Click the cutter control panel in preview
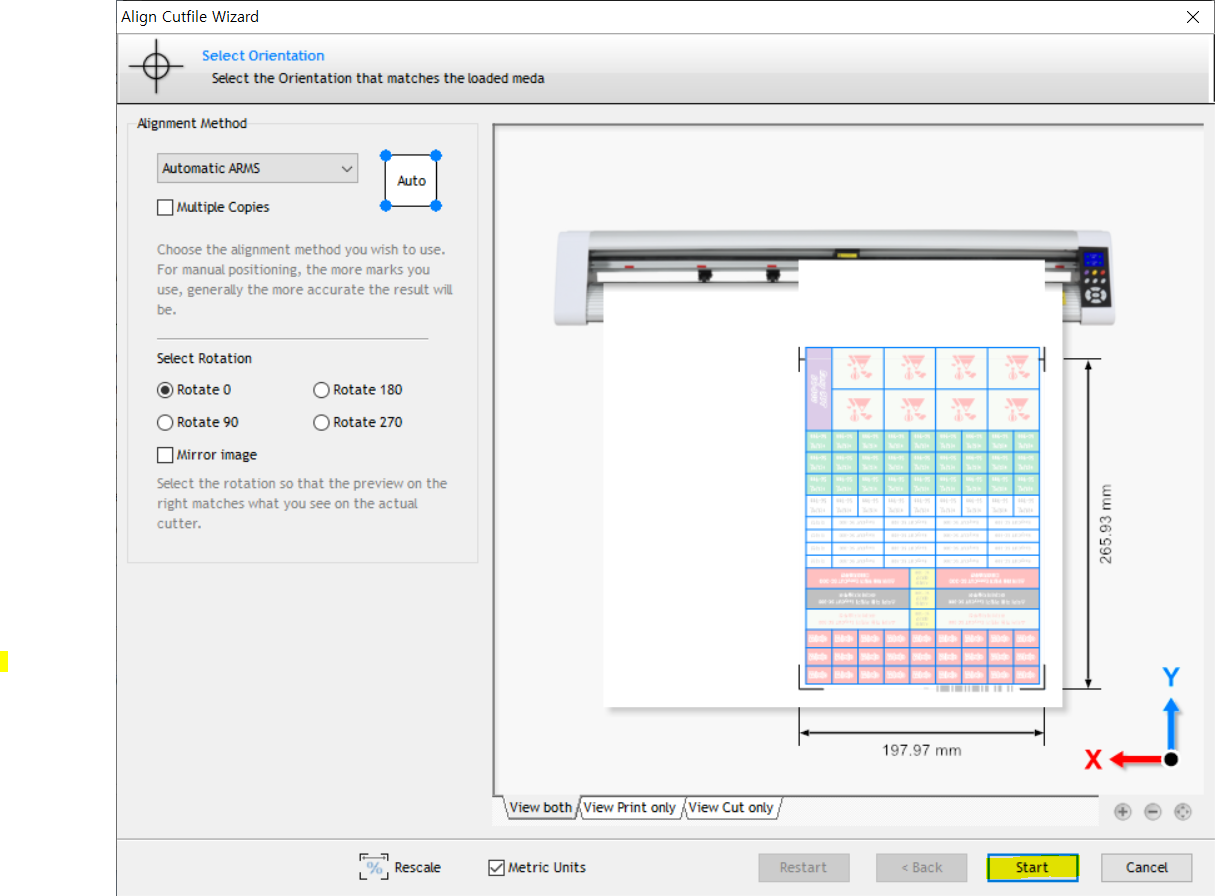Image resolution: width=1215 pixels, height=896 pixels. coord(1095,277)
